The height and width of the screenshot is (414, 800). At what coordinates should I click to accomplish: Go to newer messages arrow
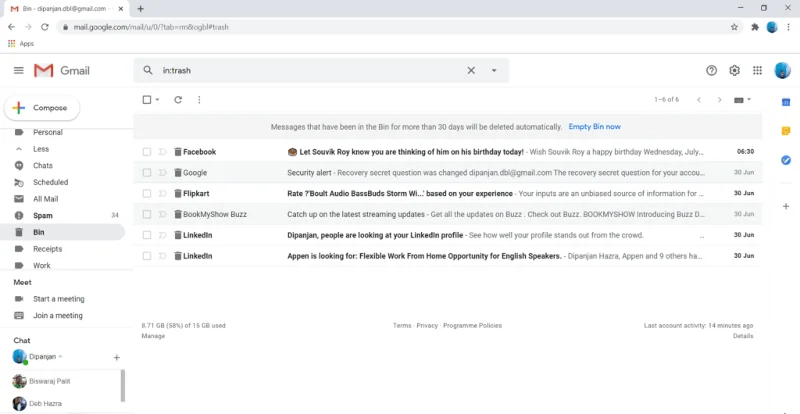tap(698, 100)
